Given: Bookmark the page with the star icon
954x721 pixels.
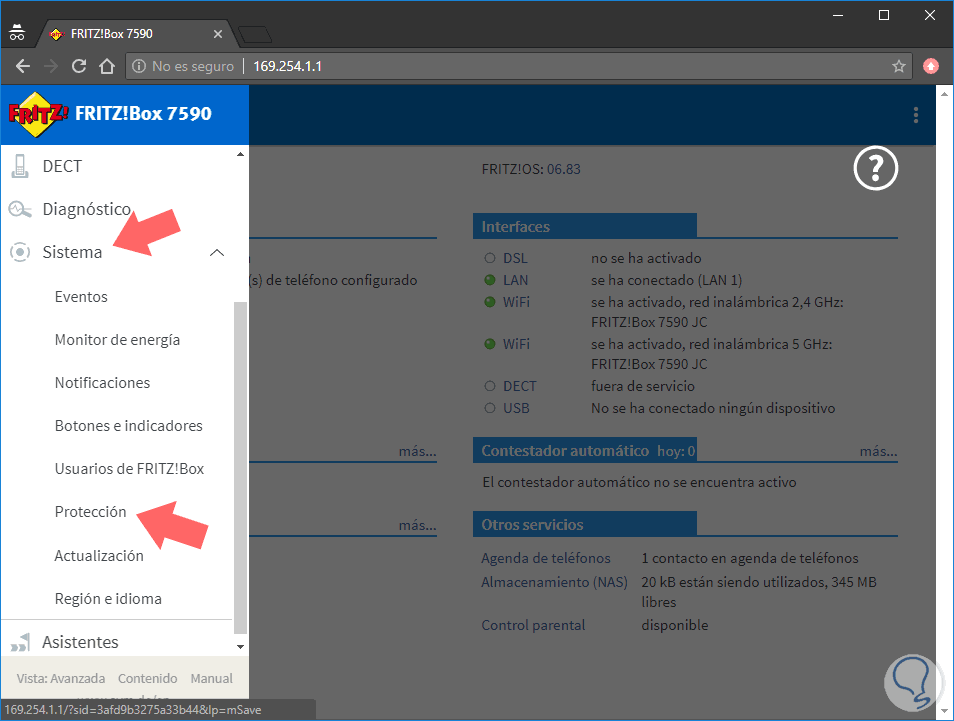Looking at the screenshot, I should [x=899, y=66].
